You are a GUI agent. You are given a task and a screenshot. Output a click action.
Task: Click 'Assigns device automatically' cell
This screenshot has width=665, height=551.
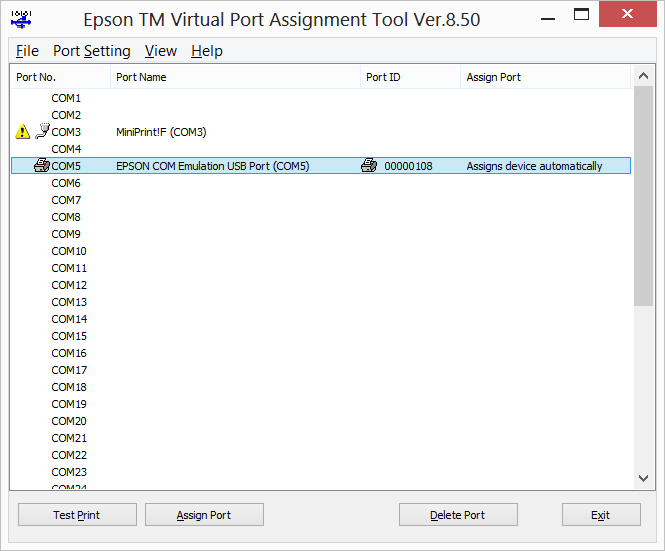coord(534,166)
